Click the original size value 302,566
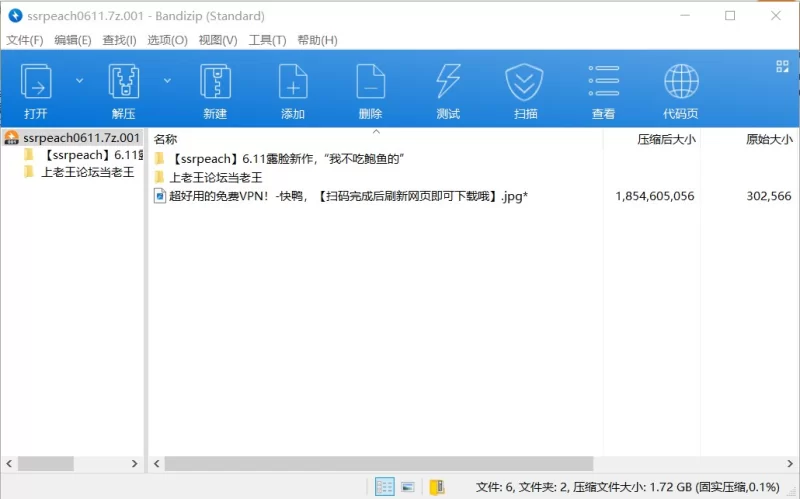Image resolution: width=800 pixels, height=499 pixels. (x=769, y=196)
